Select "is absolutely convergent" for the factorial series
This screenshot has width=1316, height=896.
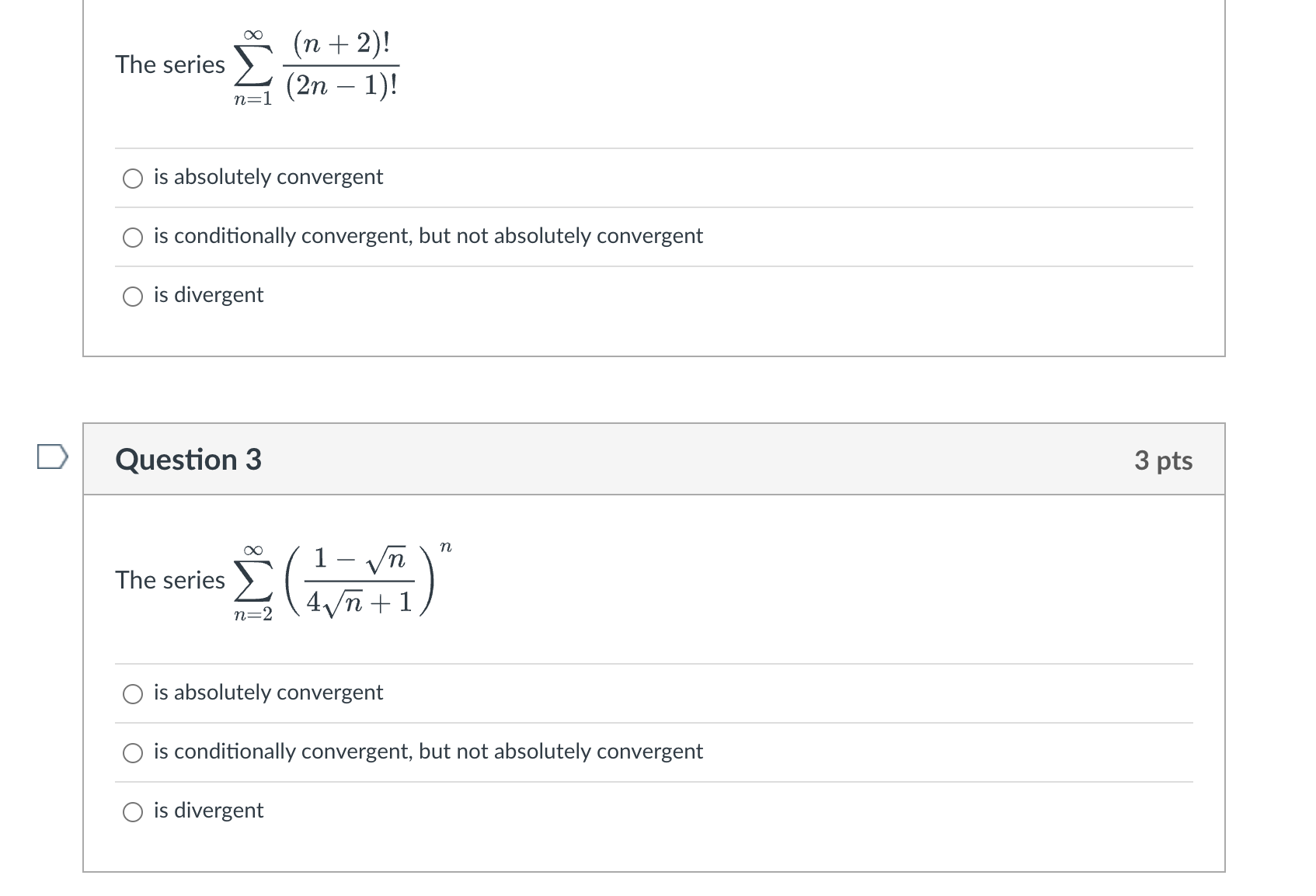[x=133, y=178]
